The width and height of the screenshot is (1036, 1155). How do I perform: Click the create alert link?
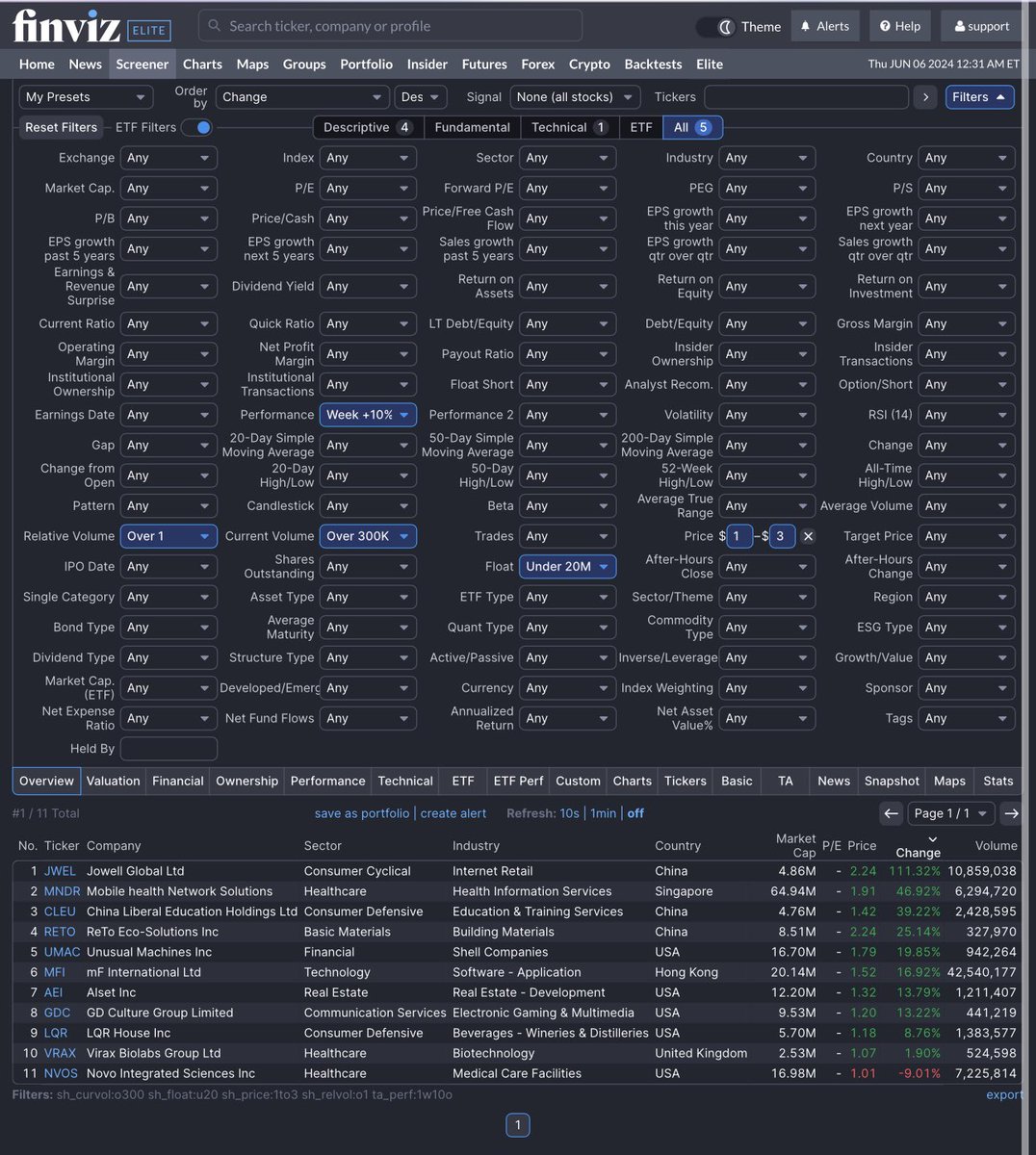point(453,813)
